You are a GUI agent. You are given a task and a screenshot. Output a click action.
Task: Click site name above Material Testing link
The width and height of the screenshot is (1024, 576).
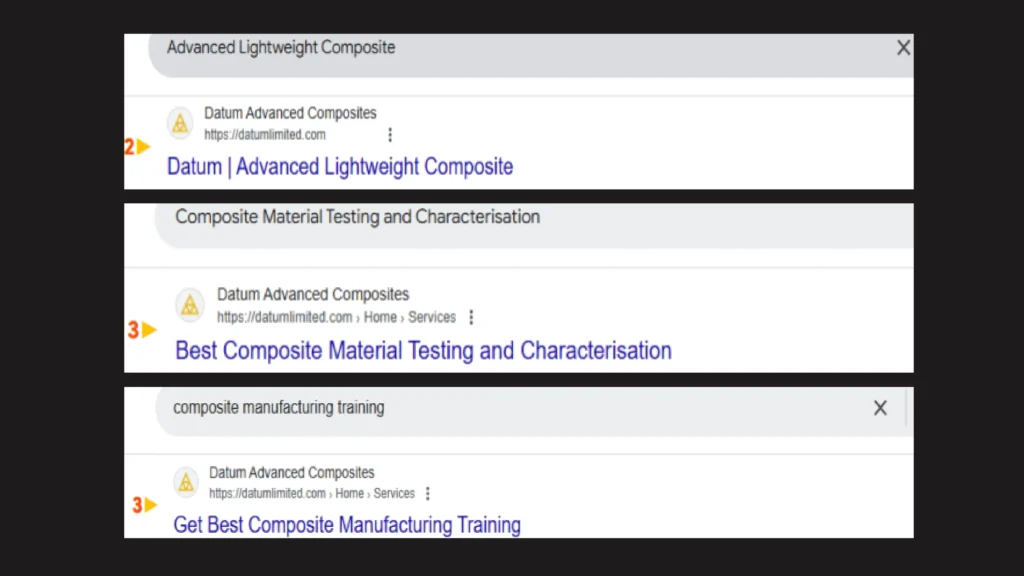pyautogui.click(x=313, y=295)
